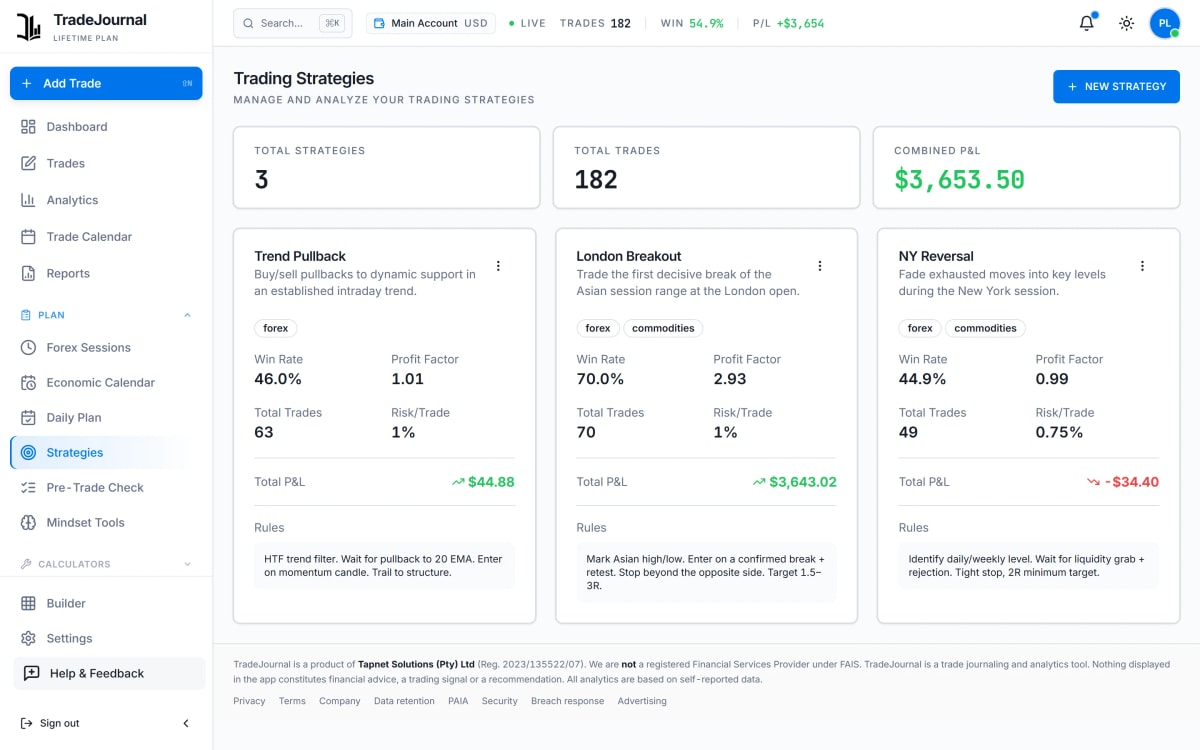1200x750 pixels.
Task: Click the TradeJournal logo icon
Action: click(x=29, y=27)
